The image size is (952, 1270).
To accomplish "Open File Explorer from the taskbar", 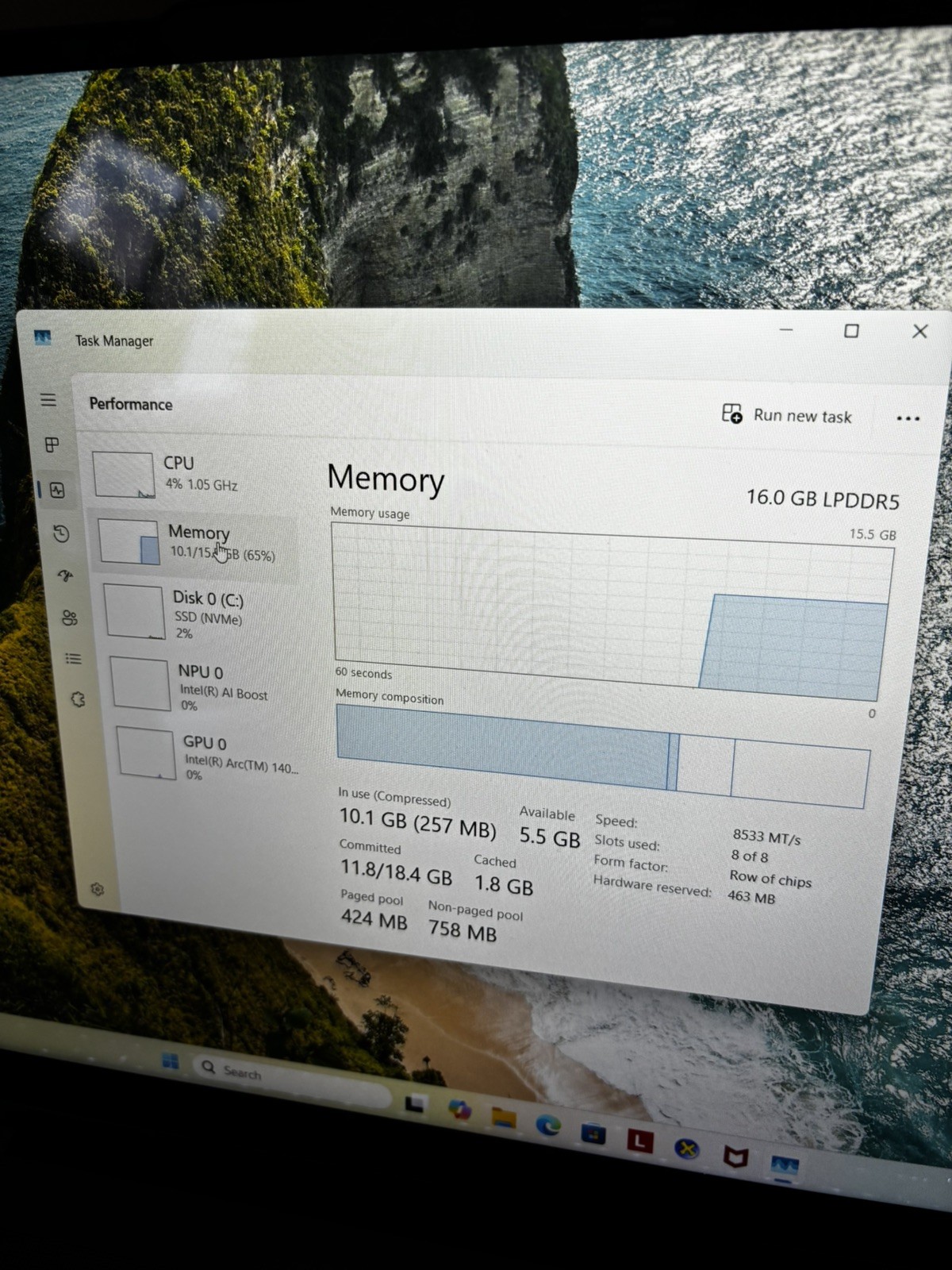I will (x=504, y=1118).
